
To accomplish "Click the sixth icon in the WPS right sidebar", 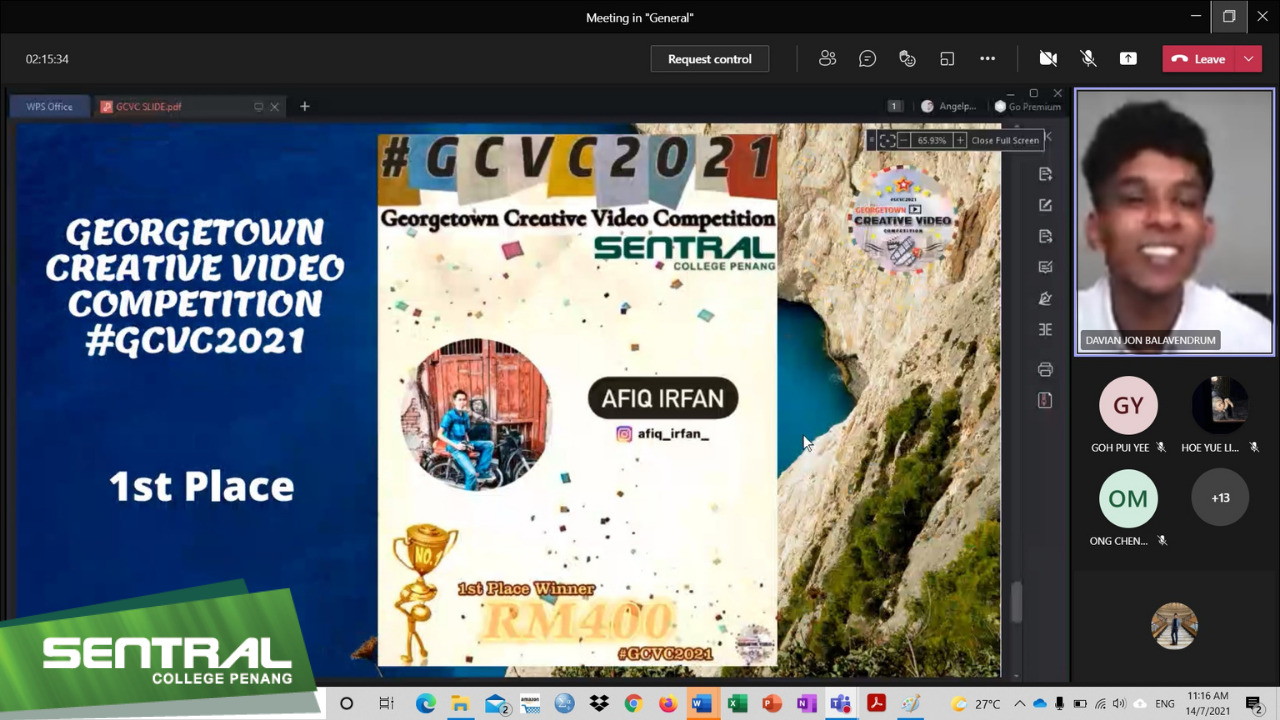I will 1045,329.
